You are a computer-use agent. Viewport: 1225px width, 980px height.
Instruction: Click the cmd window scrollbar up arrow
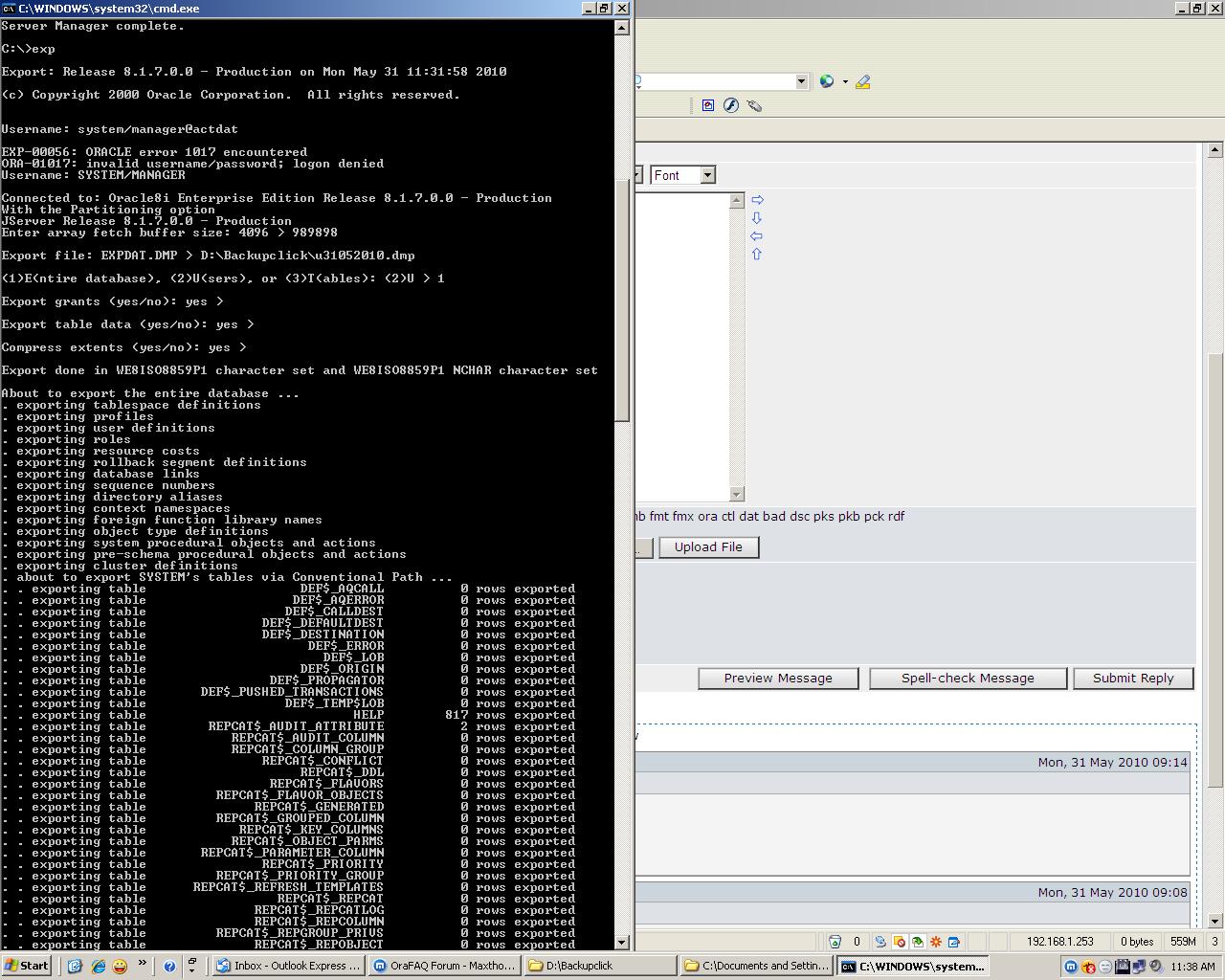622,27
